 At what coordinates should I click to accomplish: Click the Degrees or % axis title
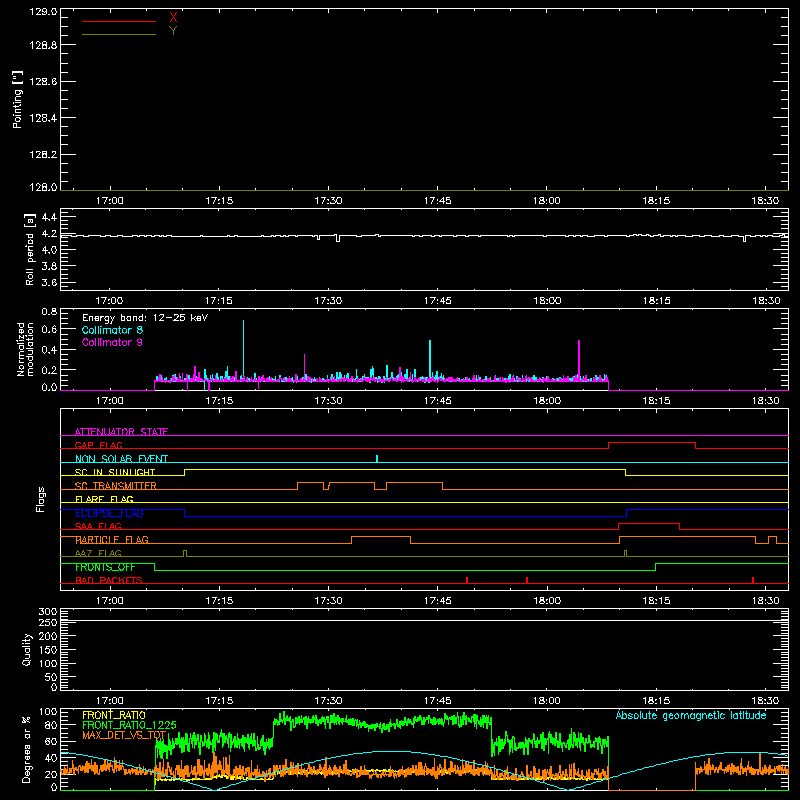click(26, 749)
